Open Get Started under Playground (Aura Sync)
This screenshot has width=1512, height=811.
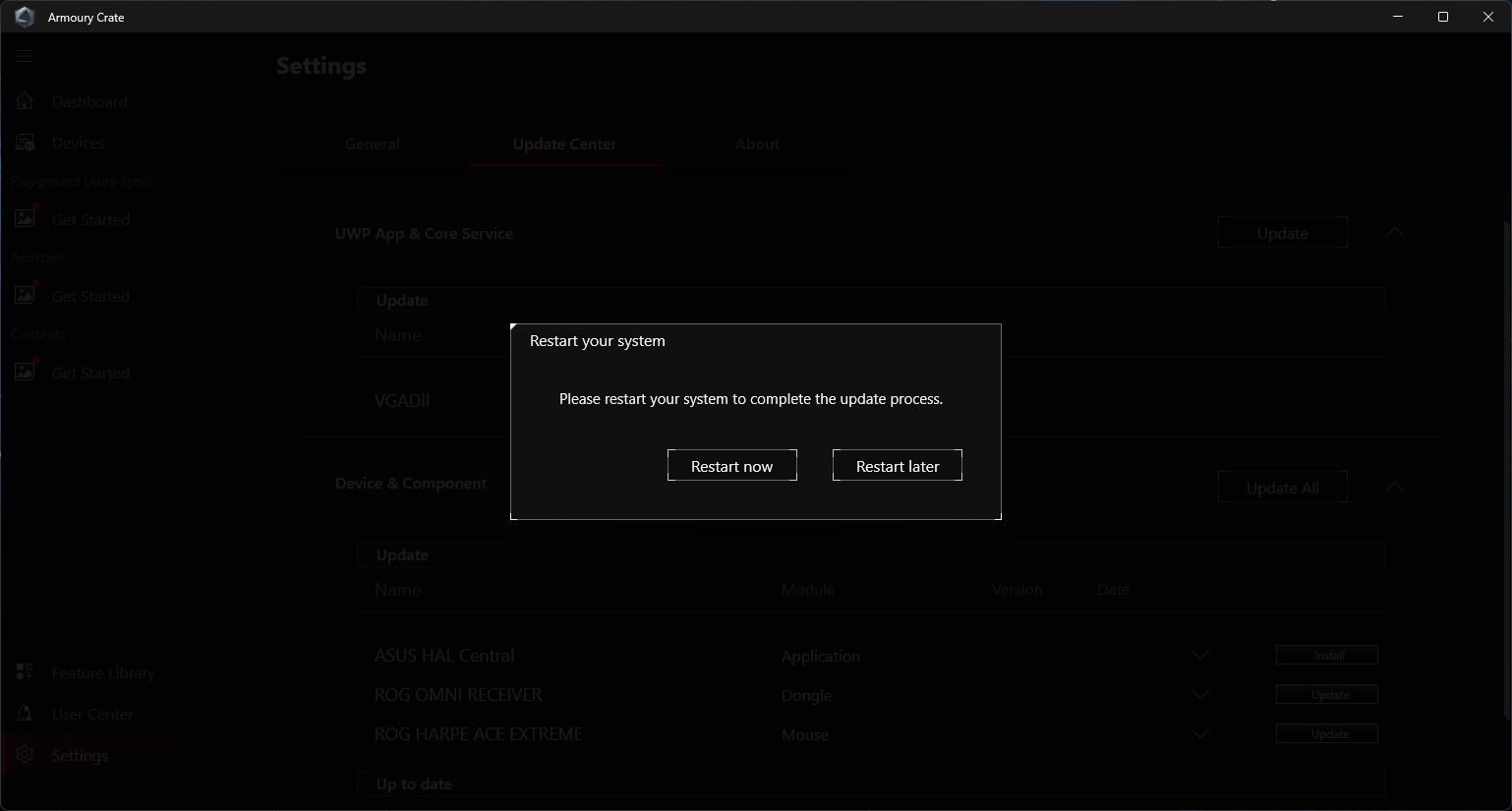[90, 219]
